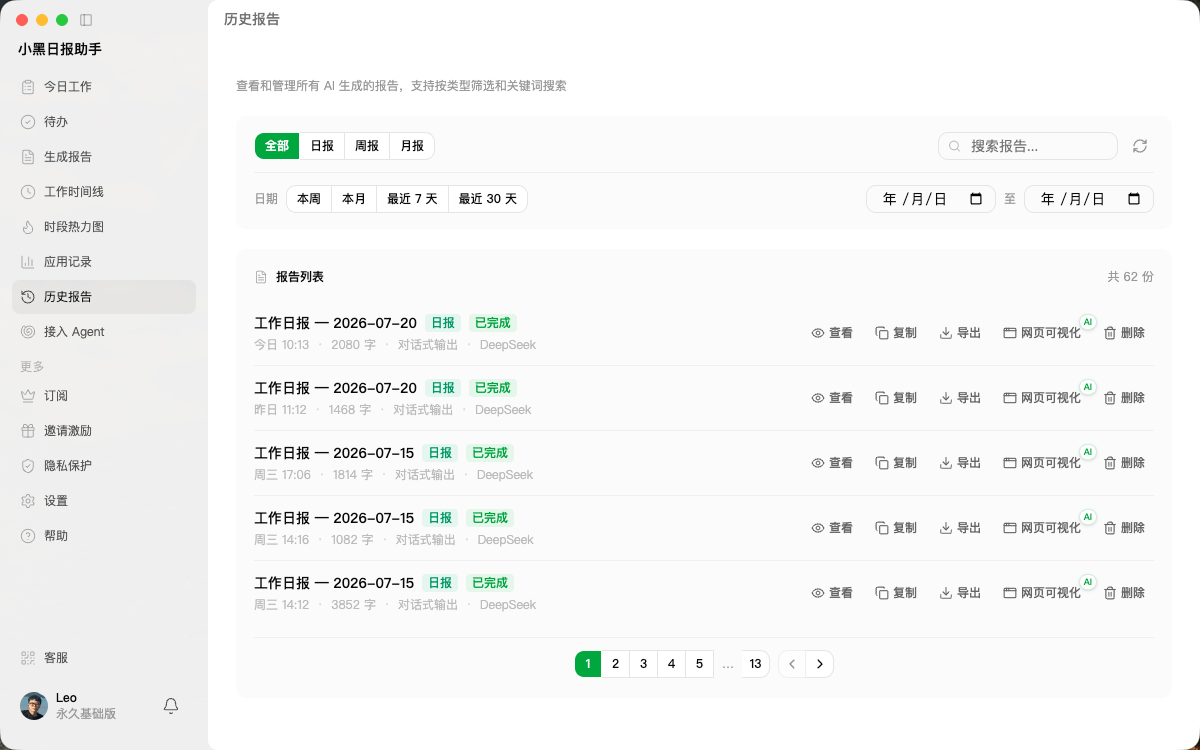Click the notification bell icon

click(171, 706)
